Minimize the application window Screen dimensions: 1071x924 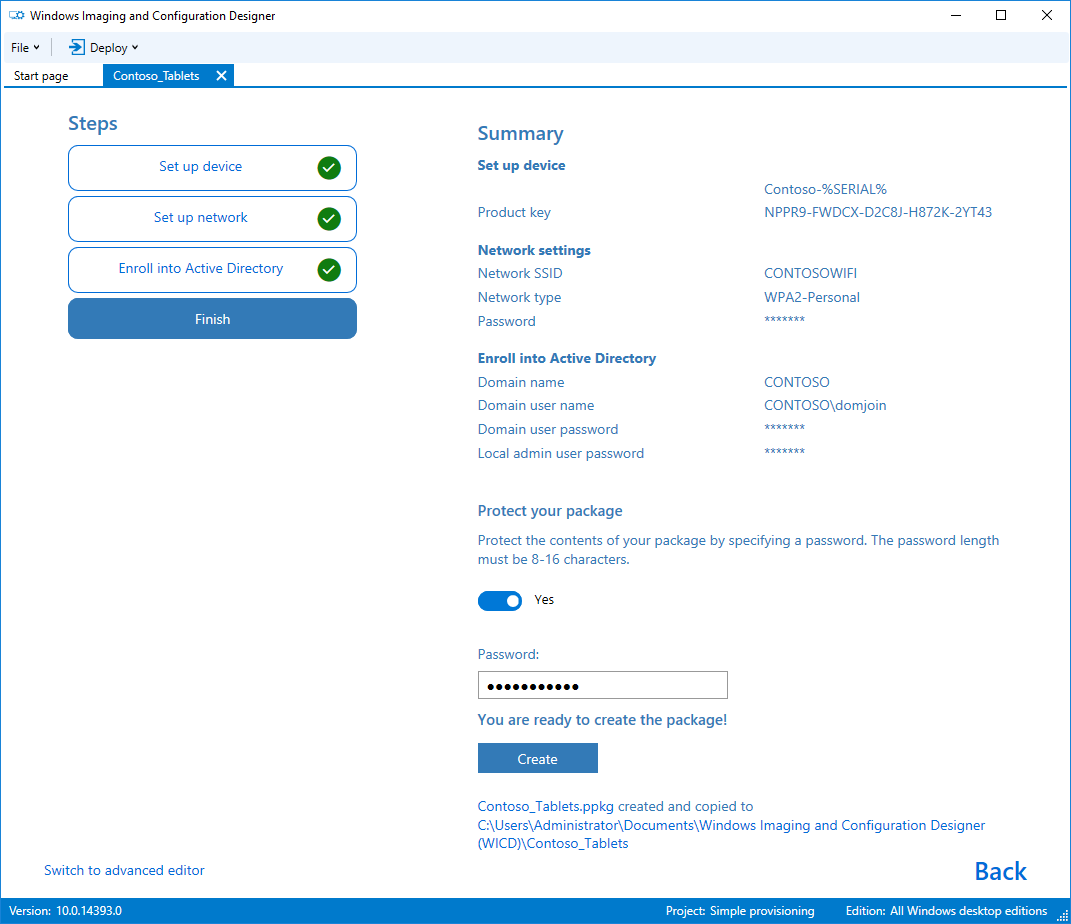click(956, 15)
